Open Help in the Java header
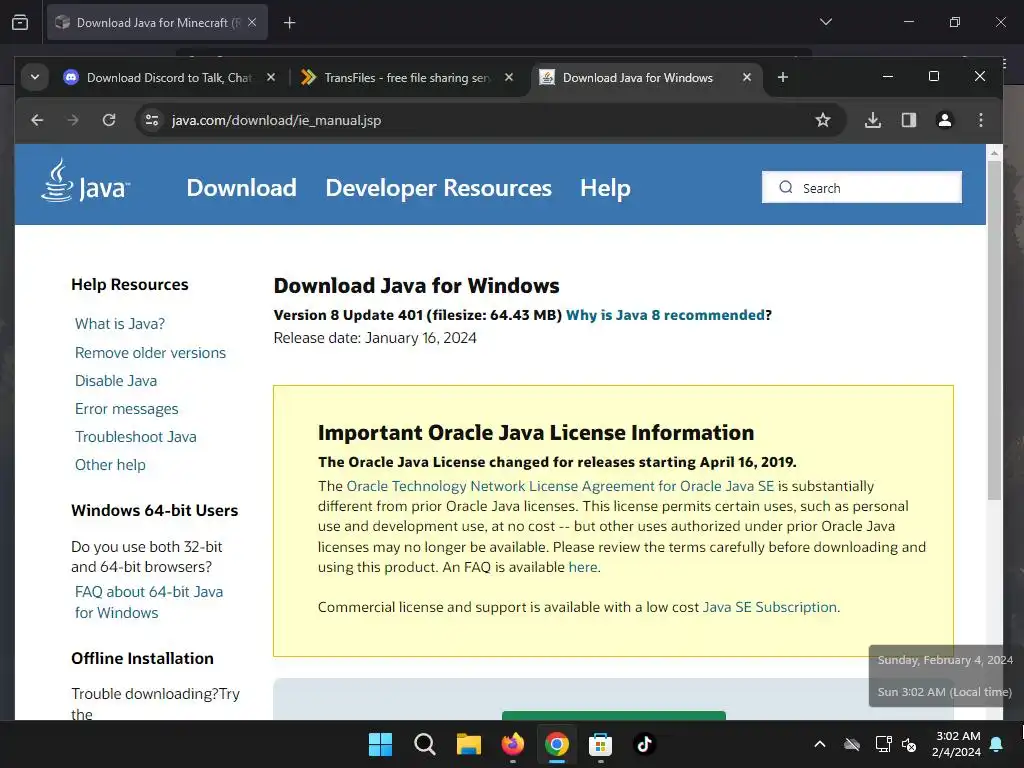This screenshot has width=1024, height=768. [x=605, y=188]
